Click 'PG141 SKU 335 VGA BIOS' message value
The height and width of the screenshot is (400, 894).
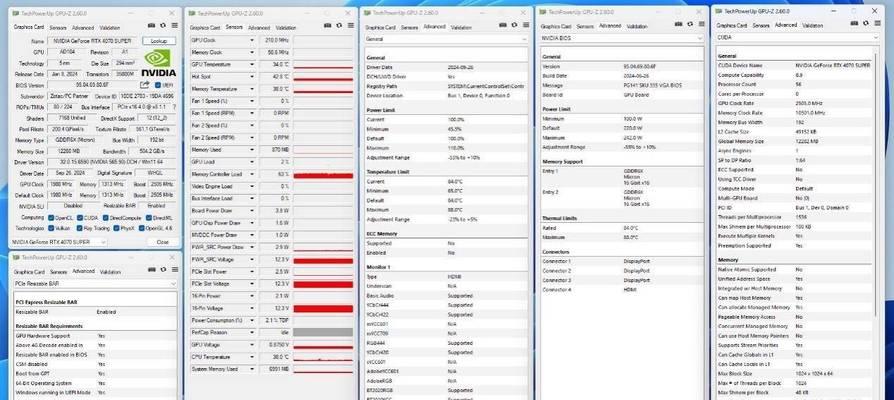click(652, 85)
